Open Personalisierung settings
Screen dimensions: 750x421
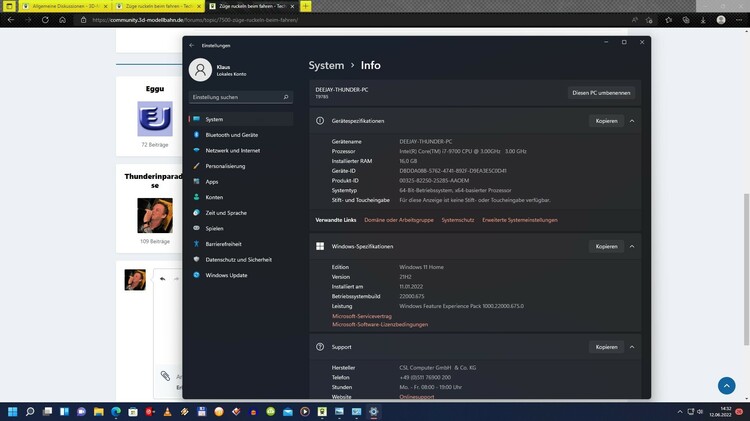[241, 166]
